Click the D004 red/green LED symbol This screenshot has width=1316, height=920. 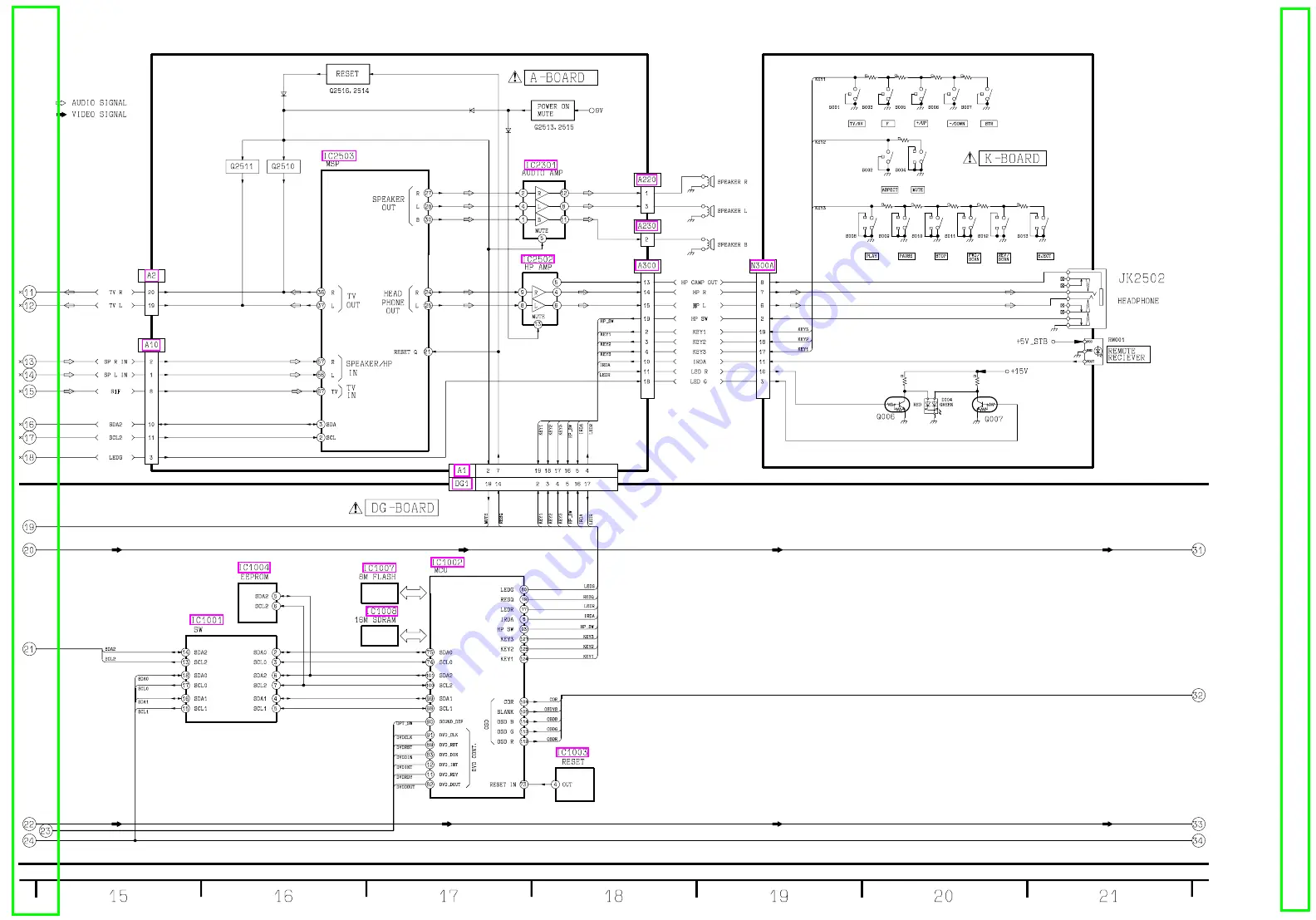click(931, 405)
